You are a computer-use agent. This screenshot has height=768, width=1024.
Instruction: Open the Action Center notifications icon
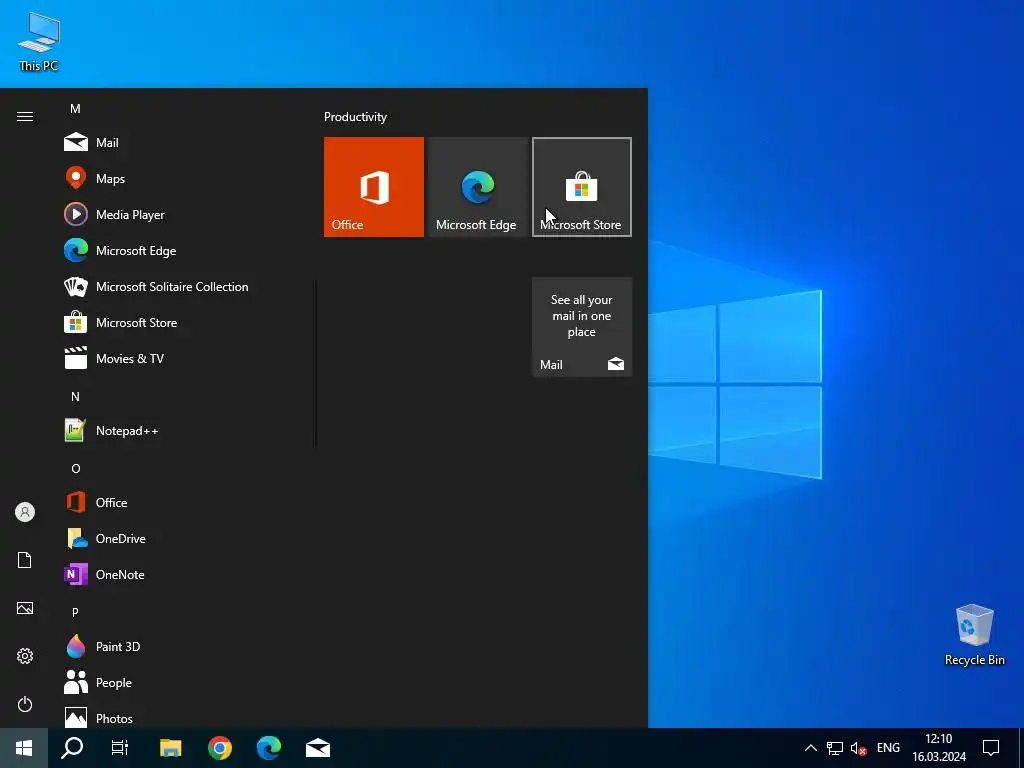click(991, 748)
